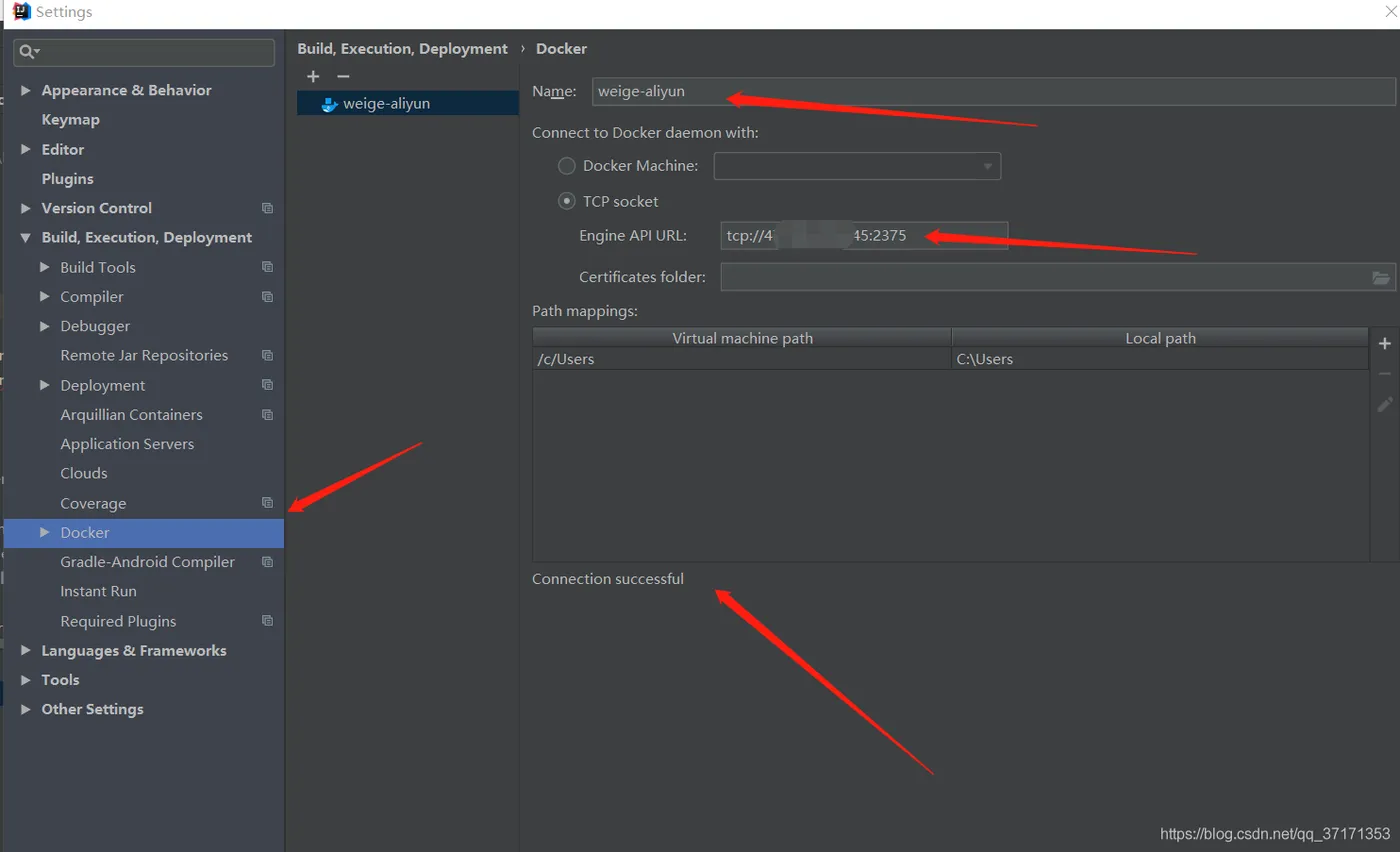
Task: Click project-level icon next to Arquillian Containers
Action: (267, 414)
